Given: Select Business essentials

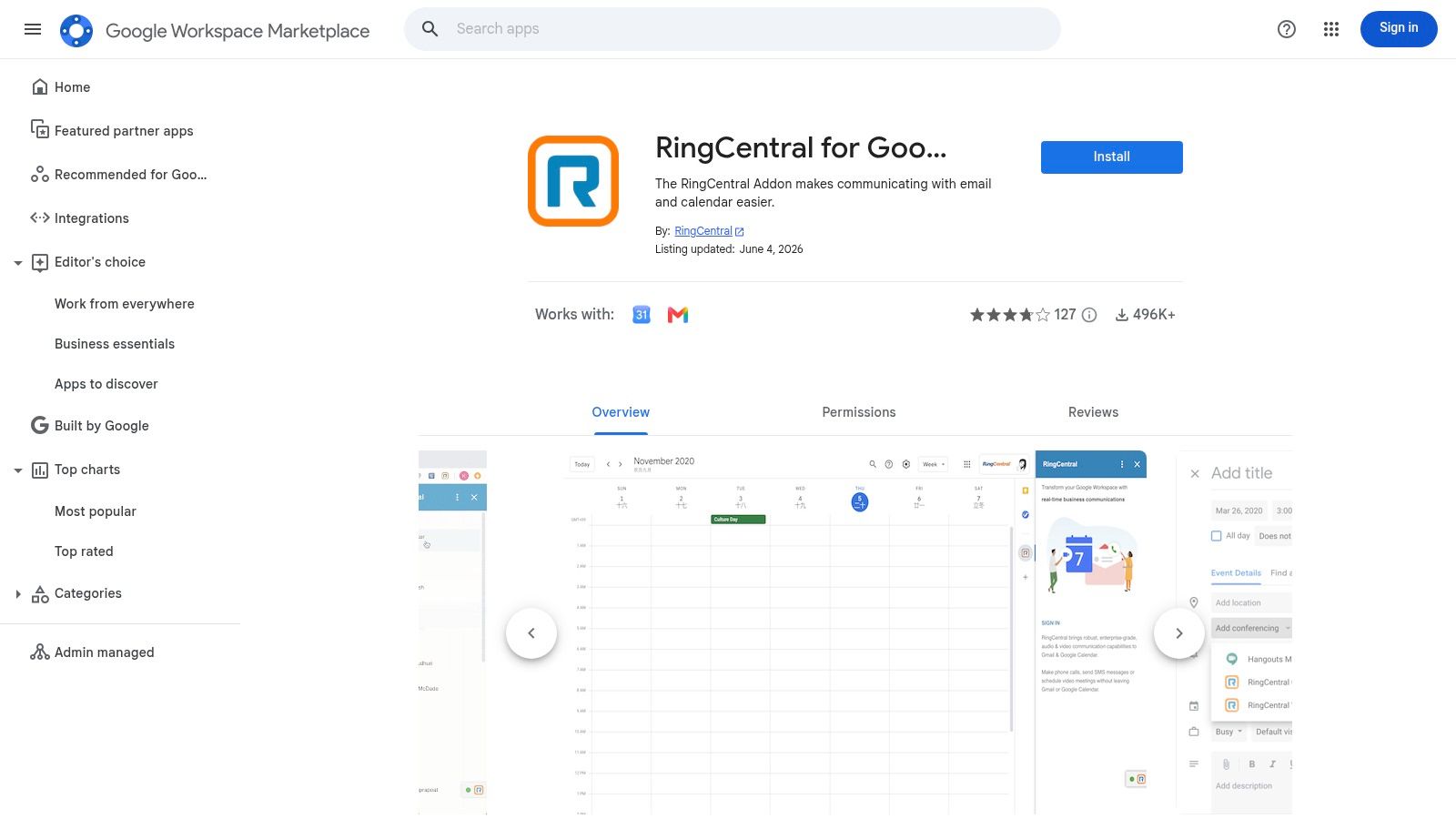Looking at the screenshot, I should pyautogui.click(x=115, y=344).
